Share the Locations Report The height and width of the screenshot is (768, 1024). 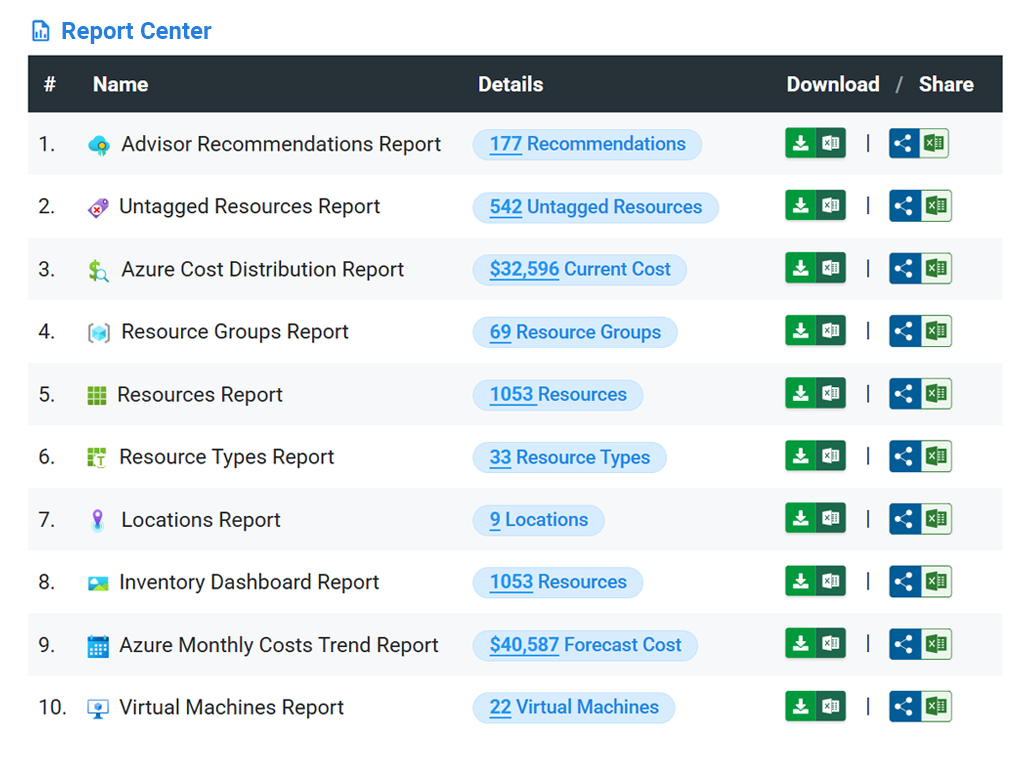pyautogui.click(x=920, y=519)
